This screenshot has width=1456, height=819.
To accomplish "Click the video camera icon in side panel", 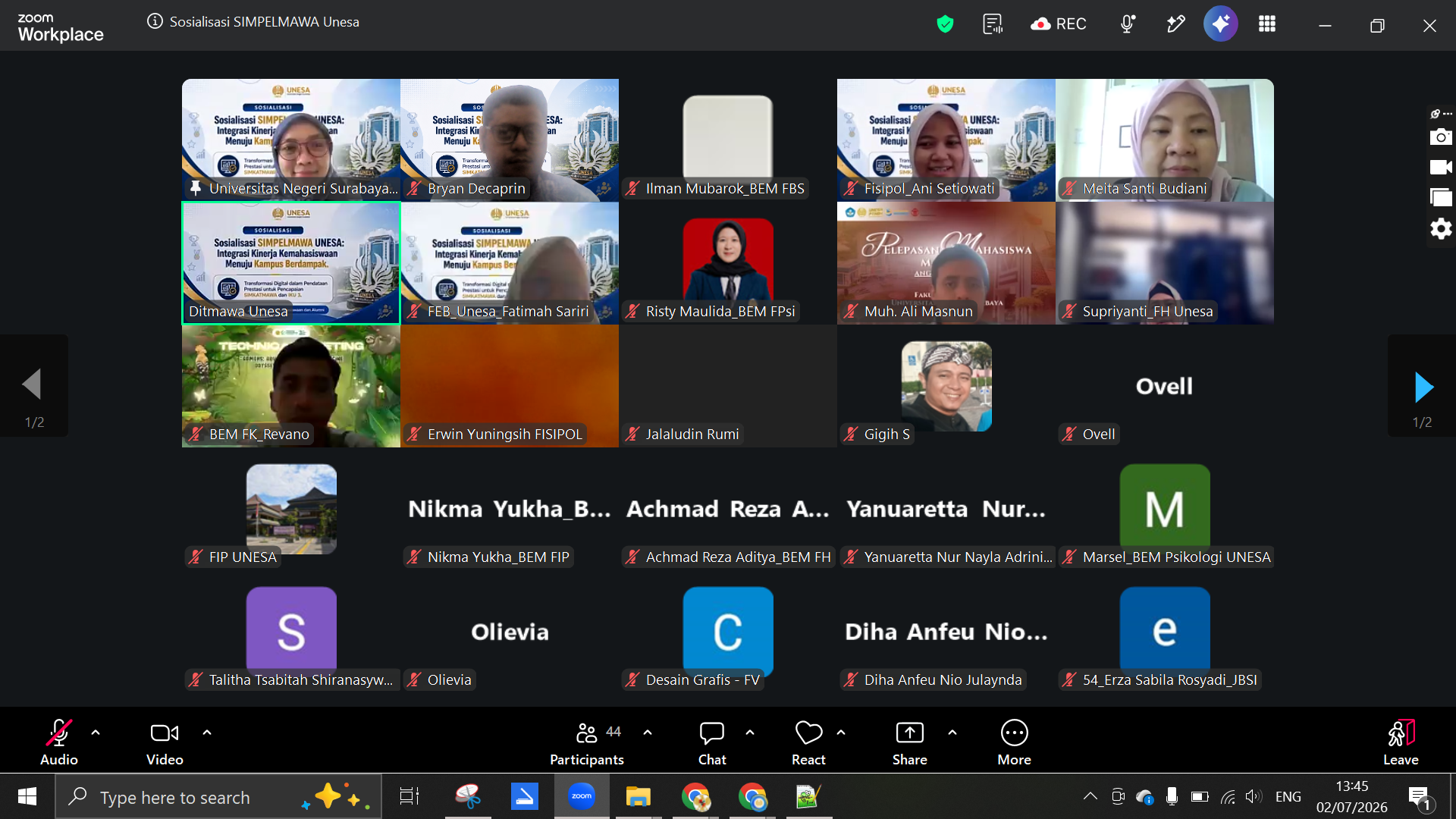I will click(1441, 167).
